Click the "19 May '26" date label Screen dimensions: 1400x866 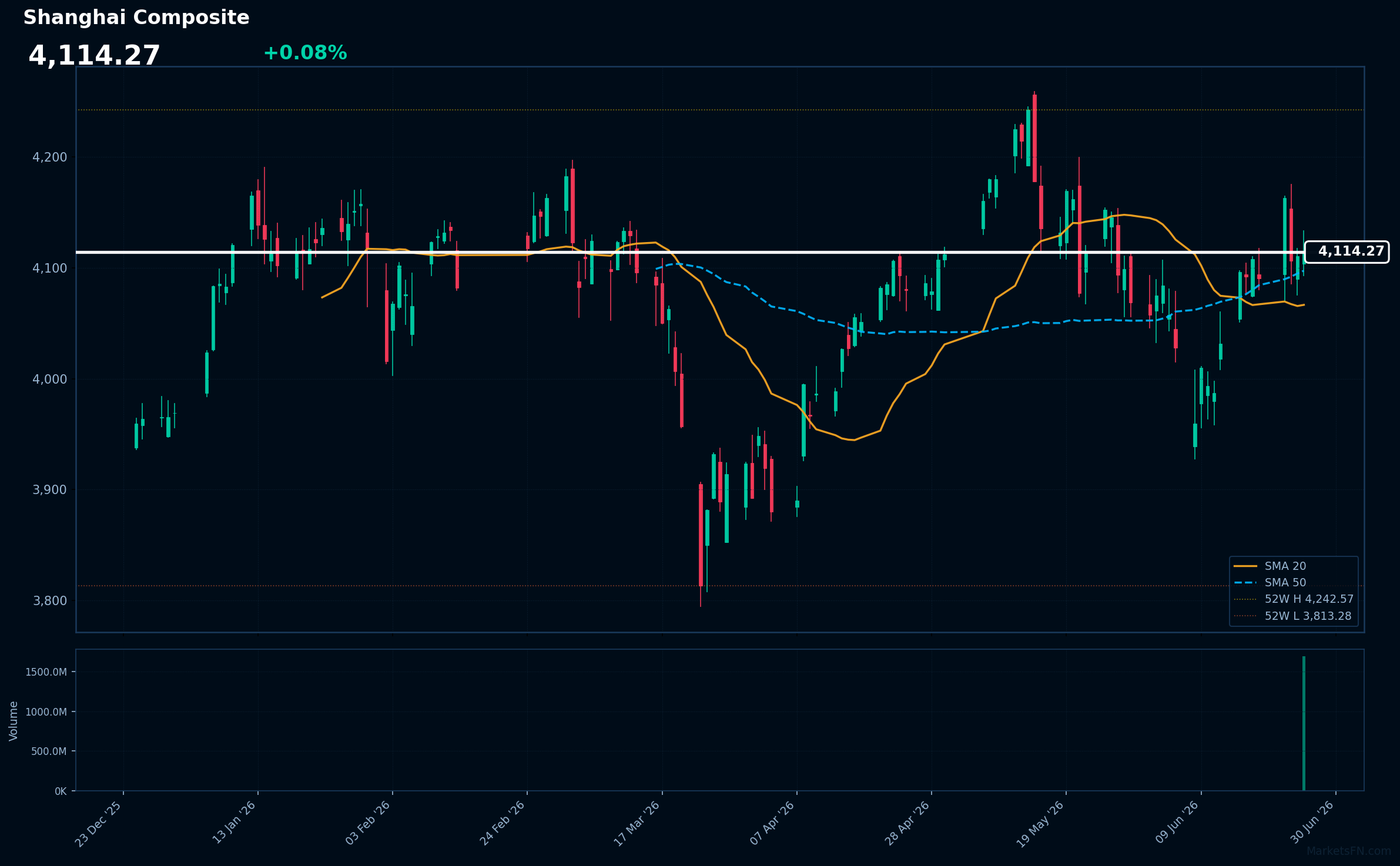point(1041,823)
